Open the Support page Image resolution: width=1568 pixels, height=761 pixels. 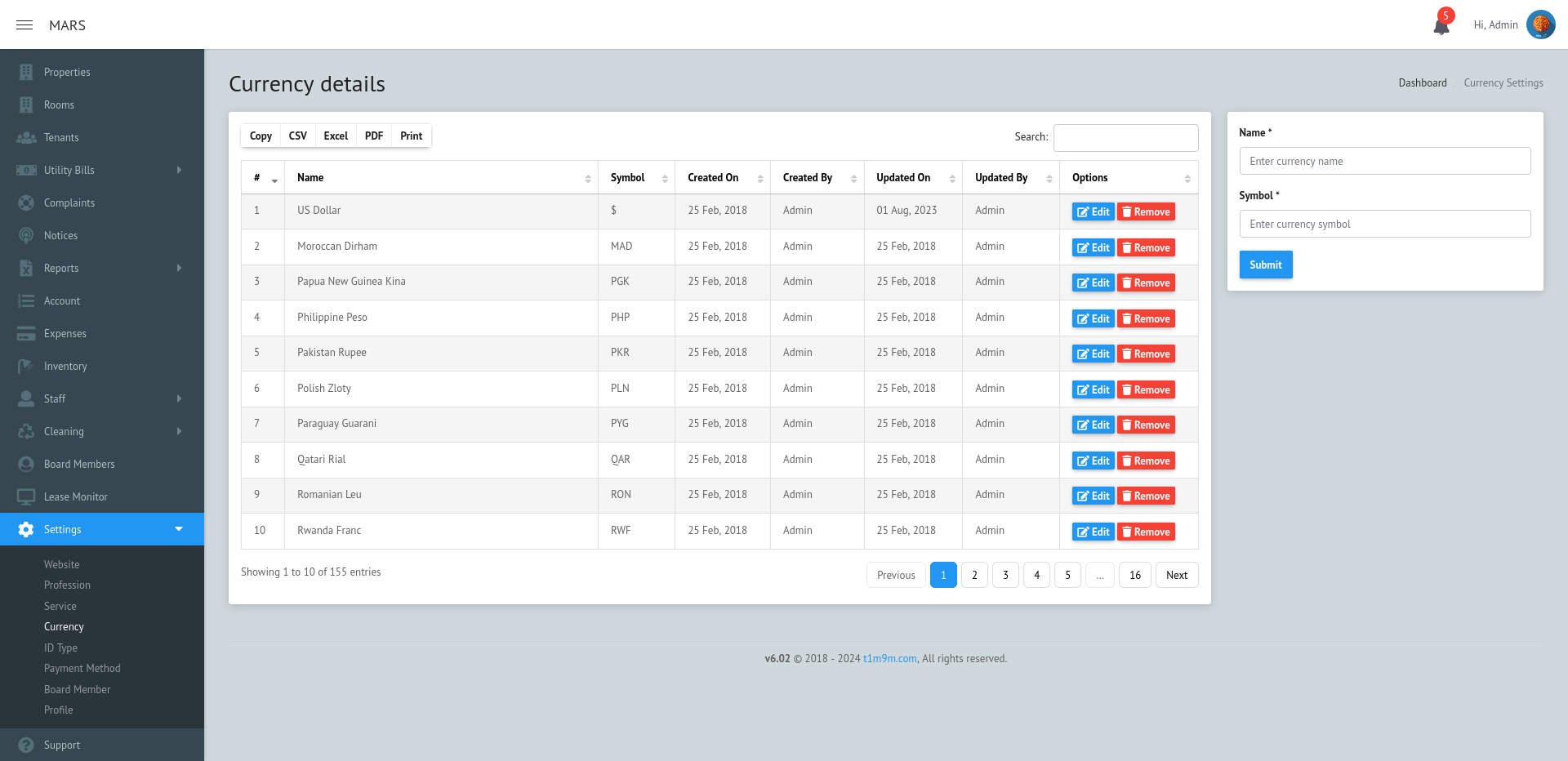(x=102, y=745)
